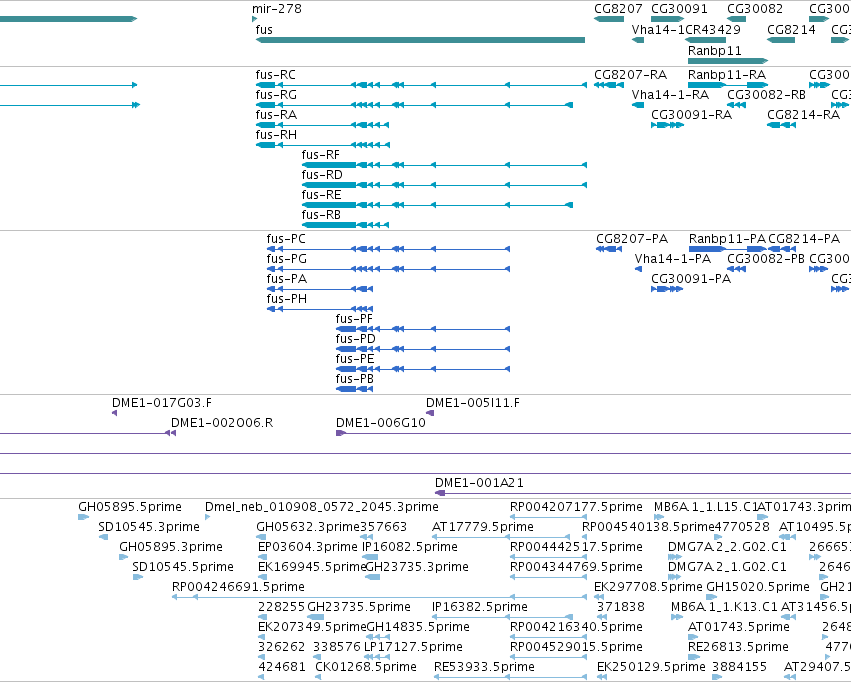The image size is (851, 682).
Task: Select EST IP16082.5prime
Action: (x=370, y=557)
